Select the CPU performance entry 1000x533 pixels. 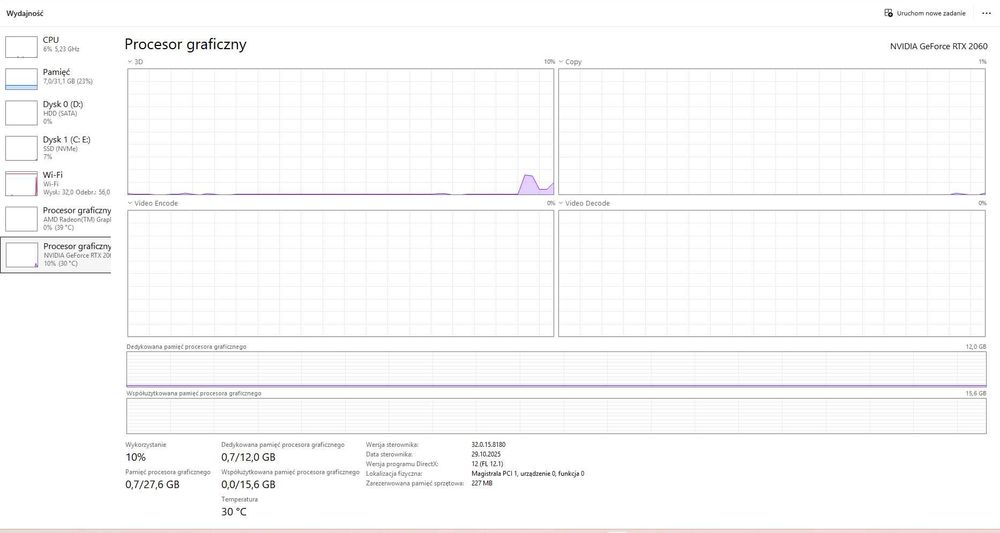click(x=56, y=46)
